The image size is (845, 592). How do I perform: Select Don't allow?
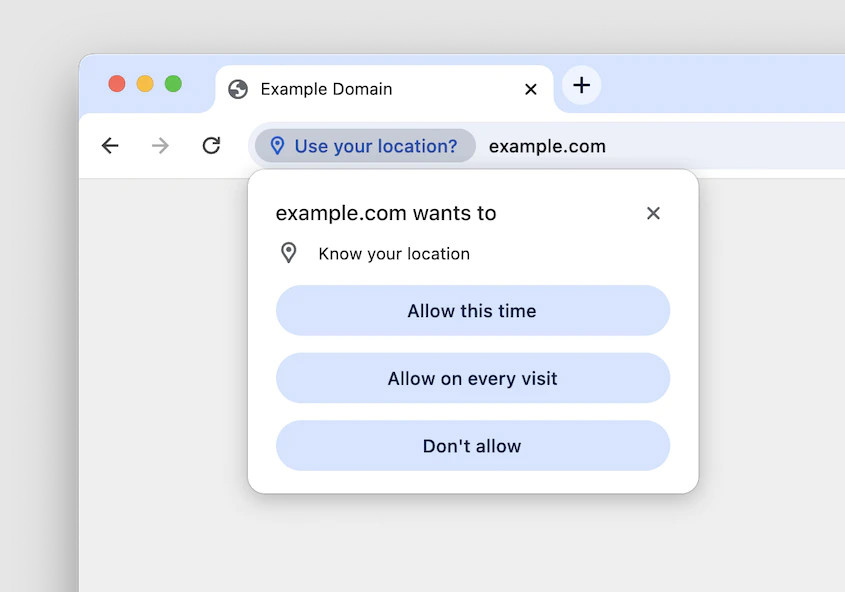tap(473, 445)
